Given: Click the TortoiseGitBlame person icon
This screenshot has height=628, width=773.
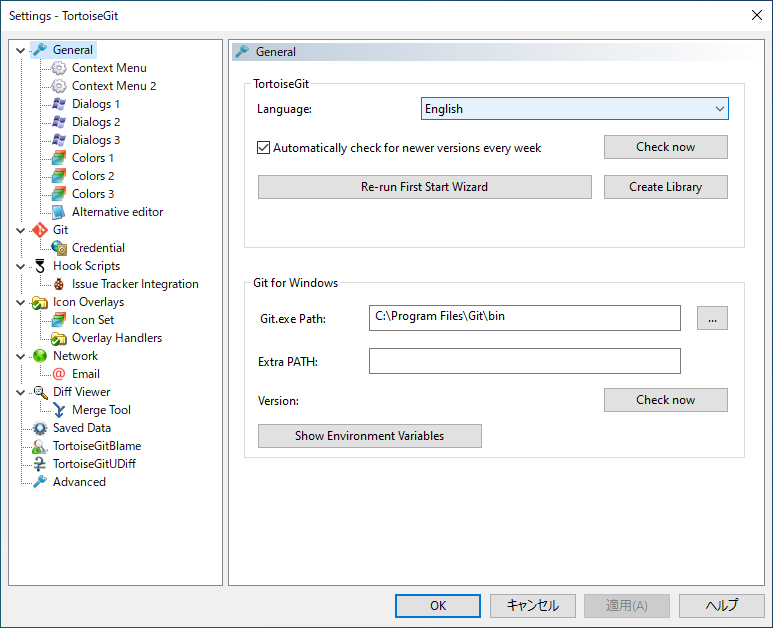Looking at the screenshot, I should coord(39,446).
